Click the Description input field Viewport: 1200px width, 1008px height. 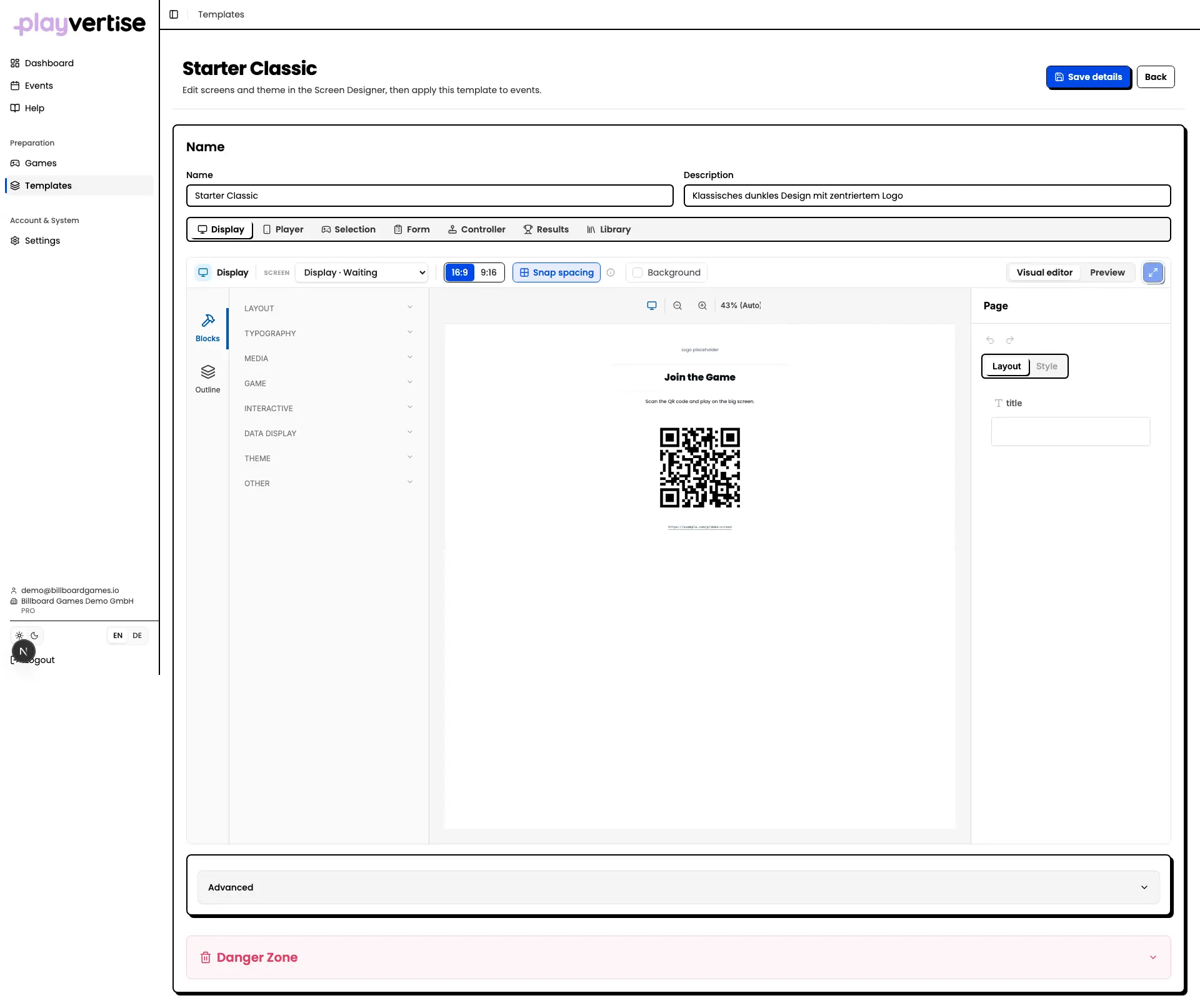[x=927, y=196]
